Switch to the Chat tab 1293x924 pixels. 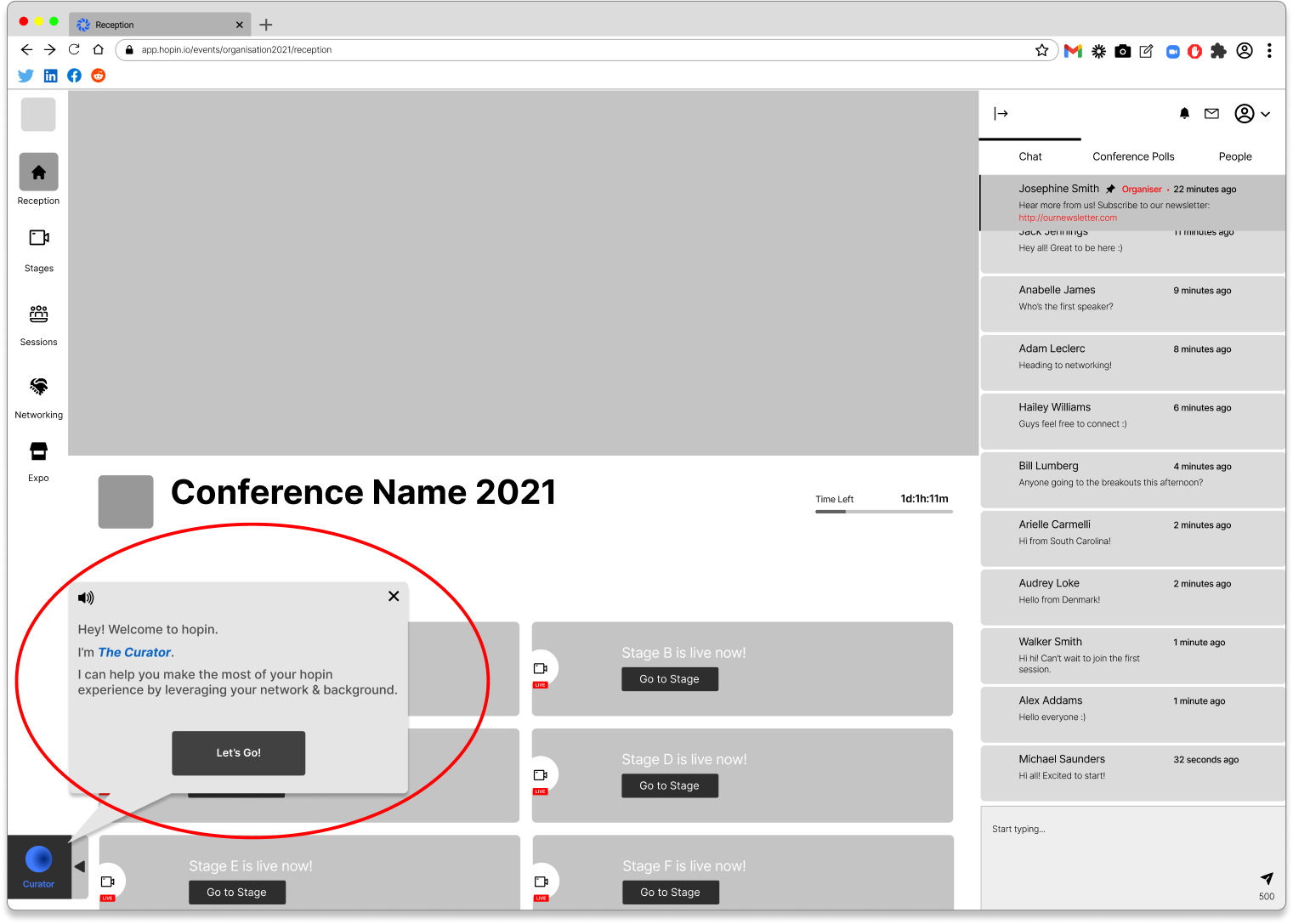[1030, 156]
